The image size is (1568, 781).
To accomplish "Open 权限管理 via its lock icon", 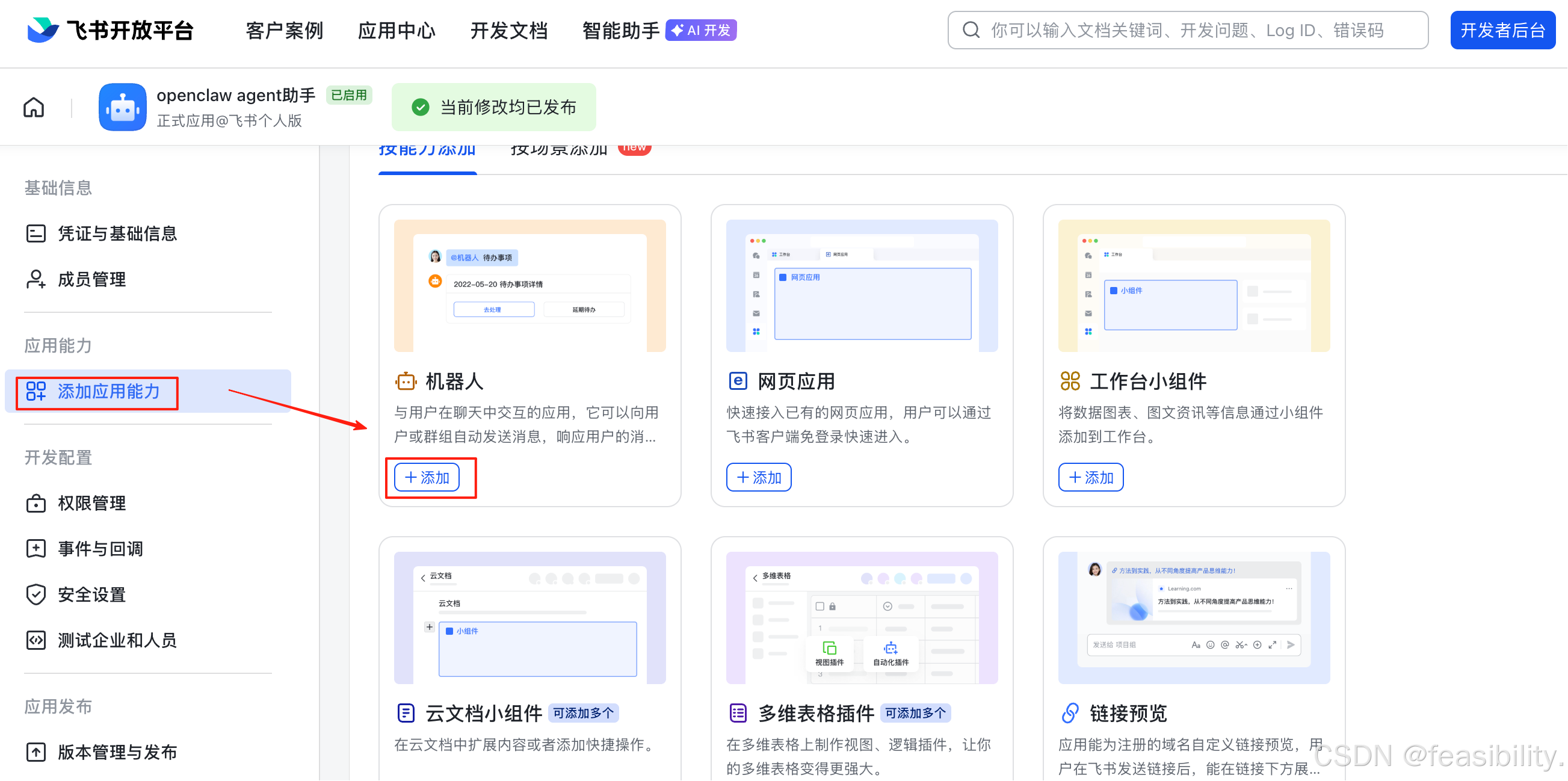I will (x=36, y=503).
